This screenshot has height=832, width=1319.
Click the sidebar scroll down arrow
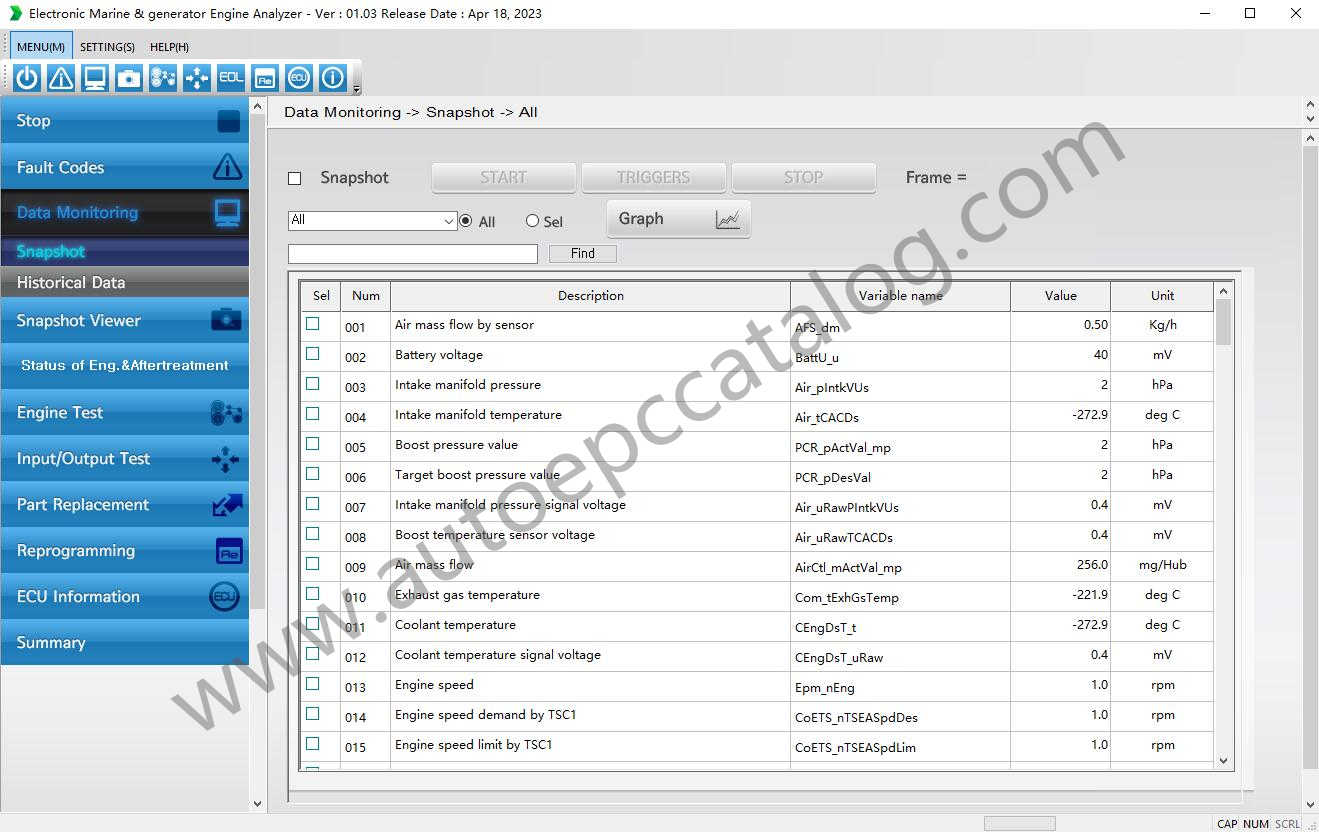pos(257,803)
